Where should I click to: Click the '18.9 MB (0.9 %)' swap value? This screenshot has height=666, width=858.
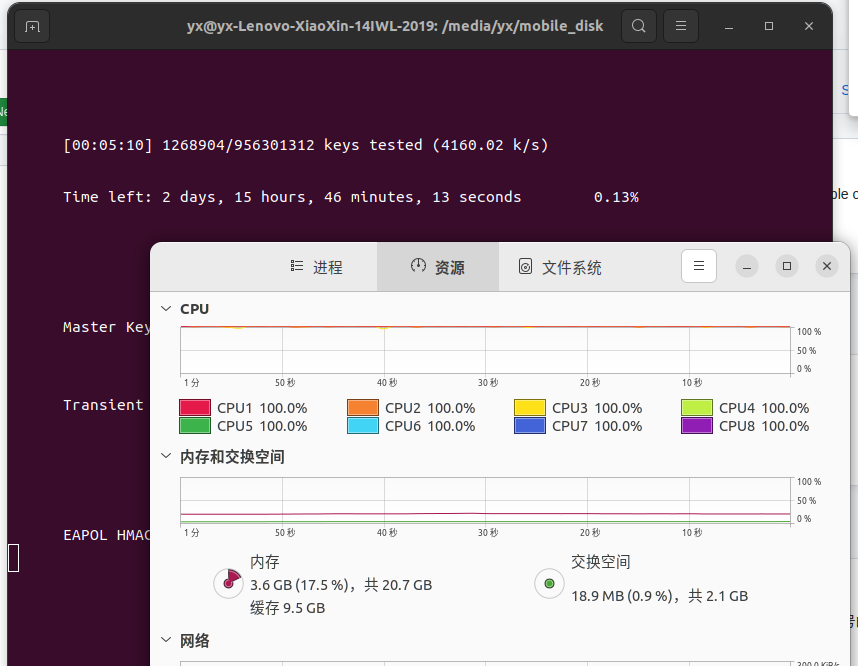pos(622,596)
